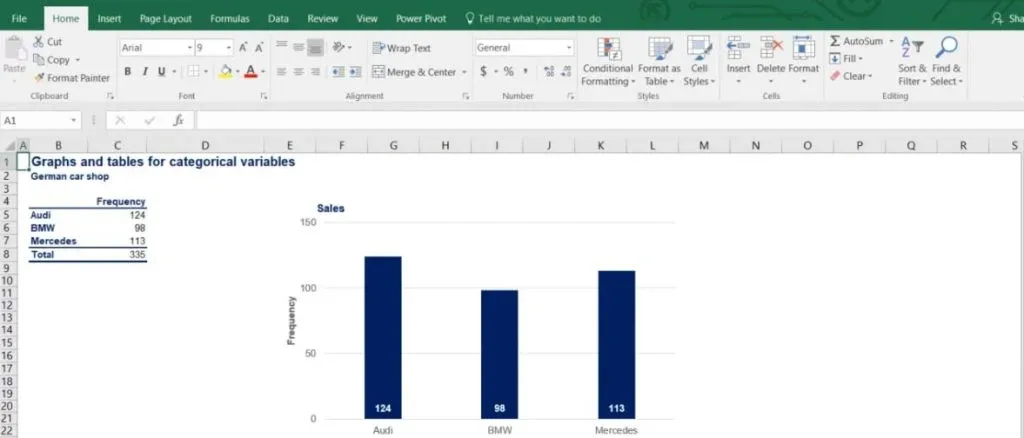
Task: Toggle Italic formatting
Action: (146, 72)
